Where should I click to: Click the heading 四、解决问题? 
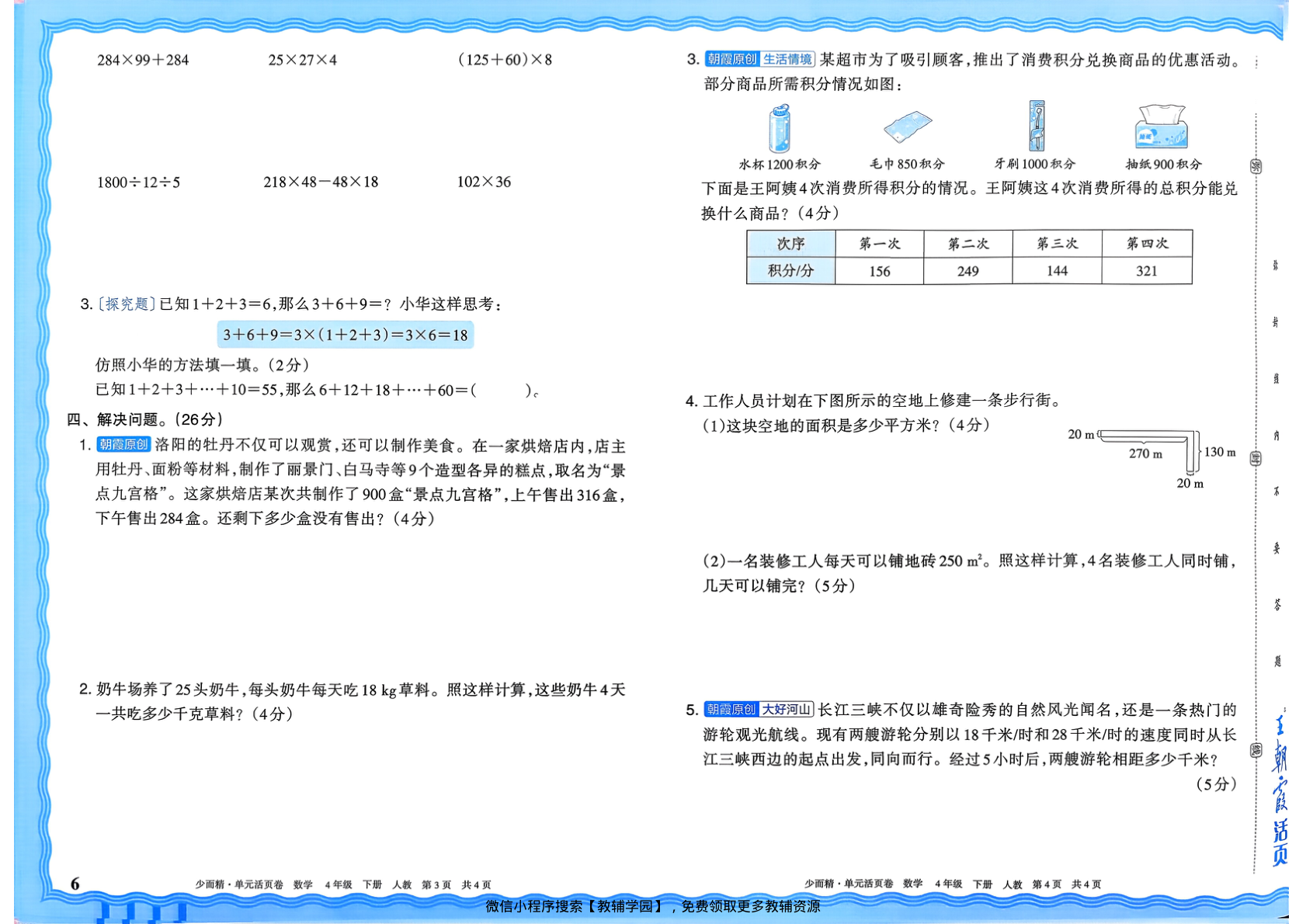[x=145, y=419]
